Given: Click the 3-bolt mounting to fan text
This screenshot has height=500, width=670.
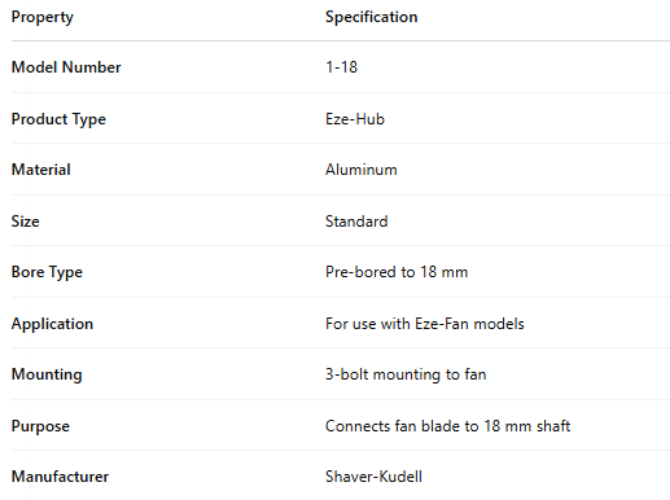Looking at the screenshot, I should tap(405, 375).
